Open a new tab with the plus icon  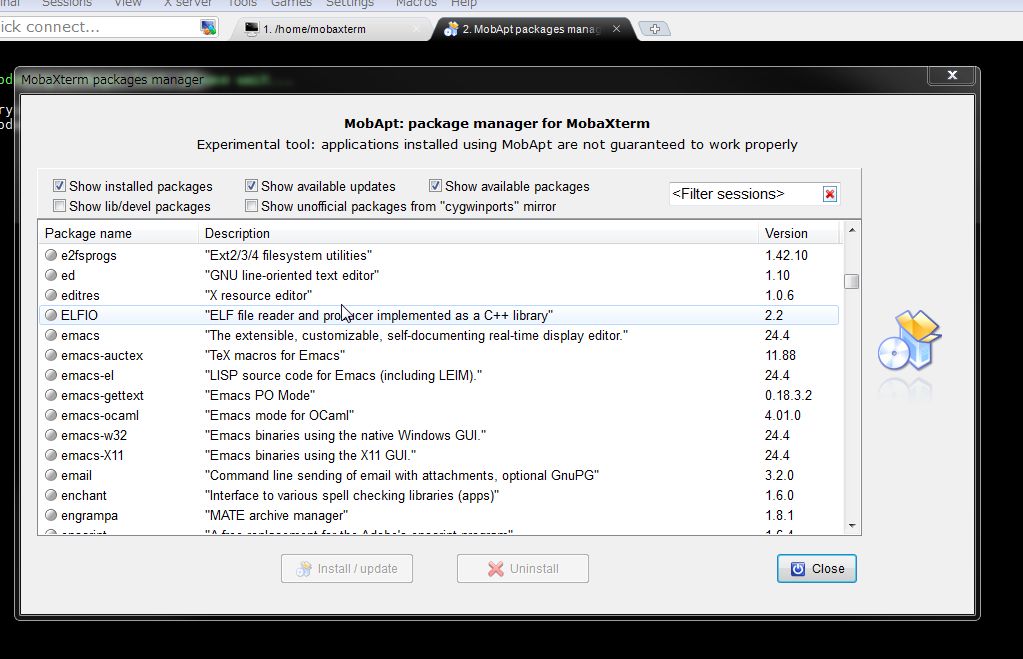tap(655, 29)
